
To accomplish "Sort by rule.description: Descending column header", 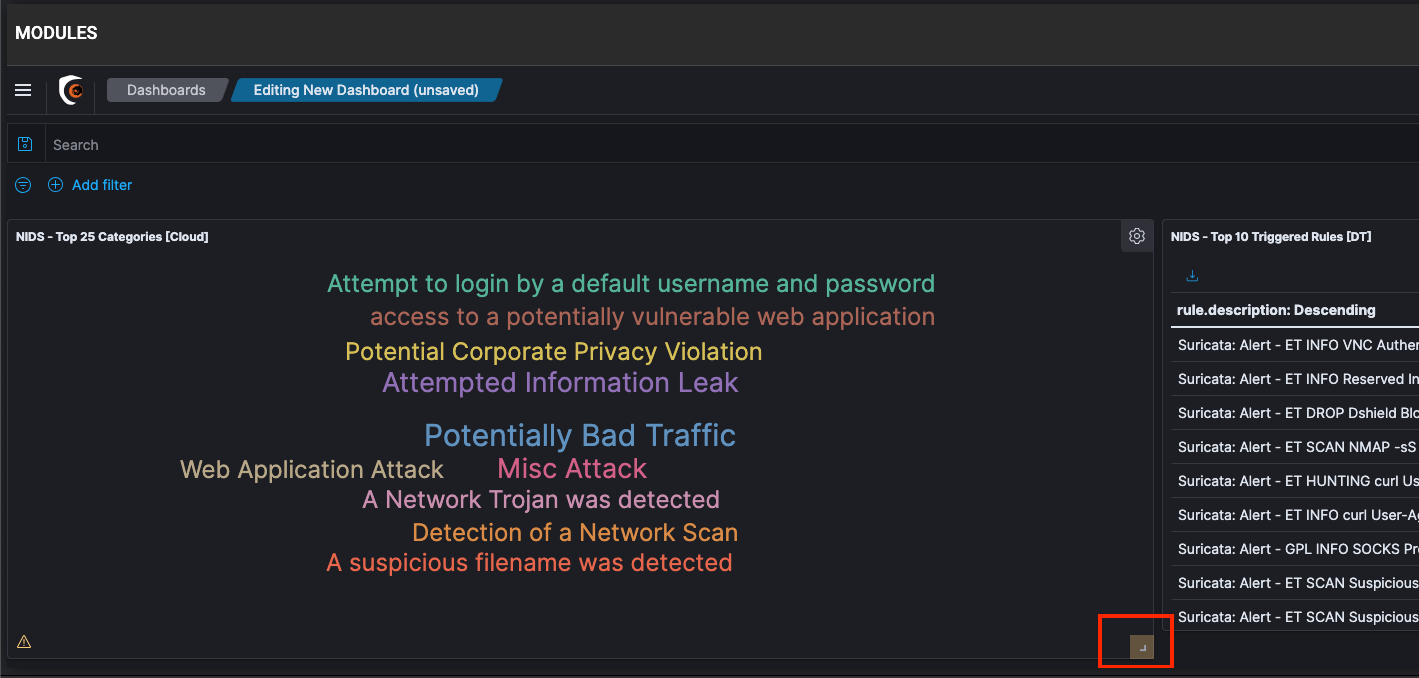I will click(x=1276, y=310).
